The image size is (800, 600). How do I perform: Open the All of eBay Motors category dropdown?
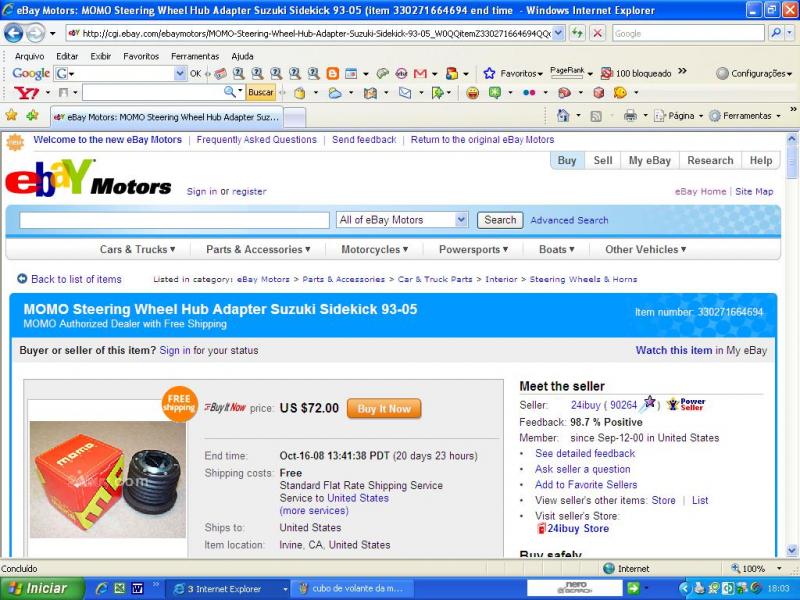click(461, 220)
